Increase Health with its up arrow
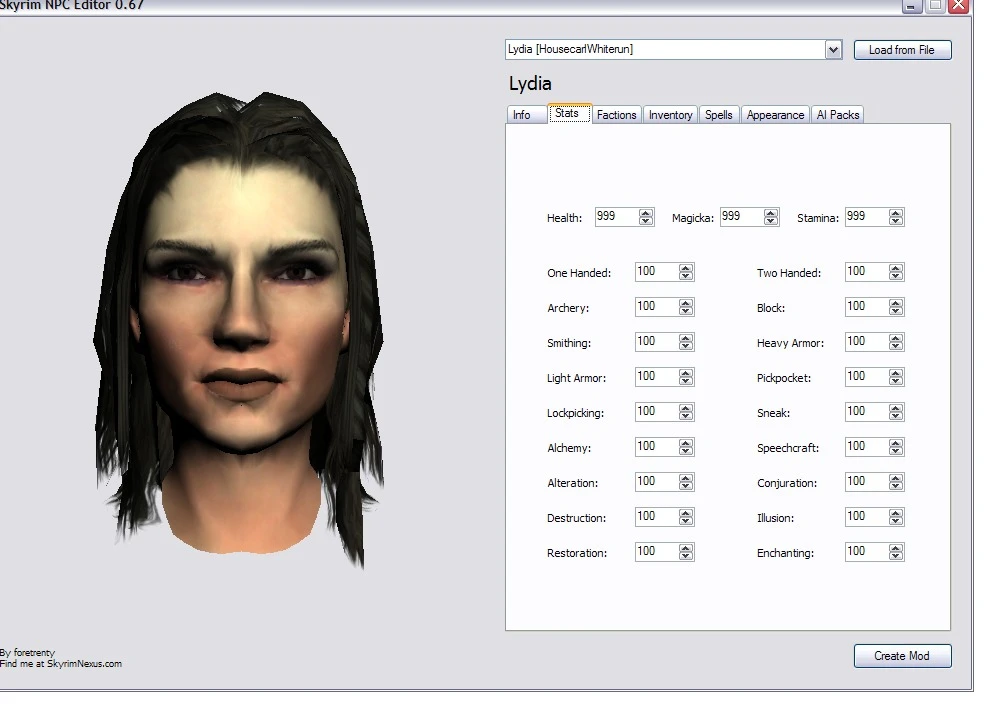The image size is (1000, 704). point(645,213)
